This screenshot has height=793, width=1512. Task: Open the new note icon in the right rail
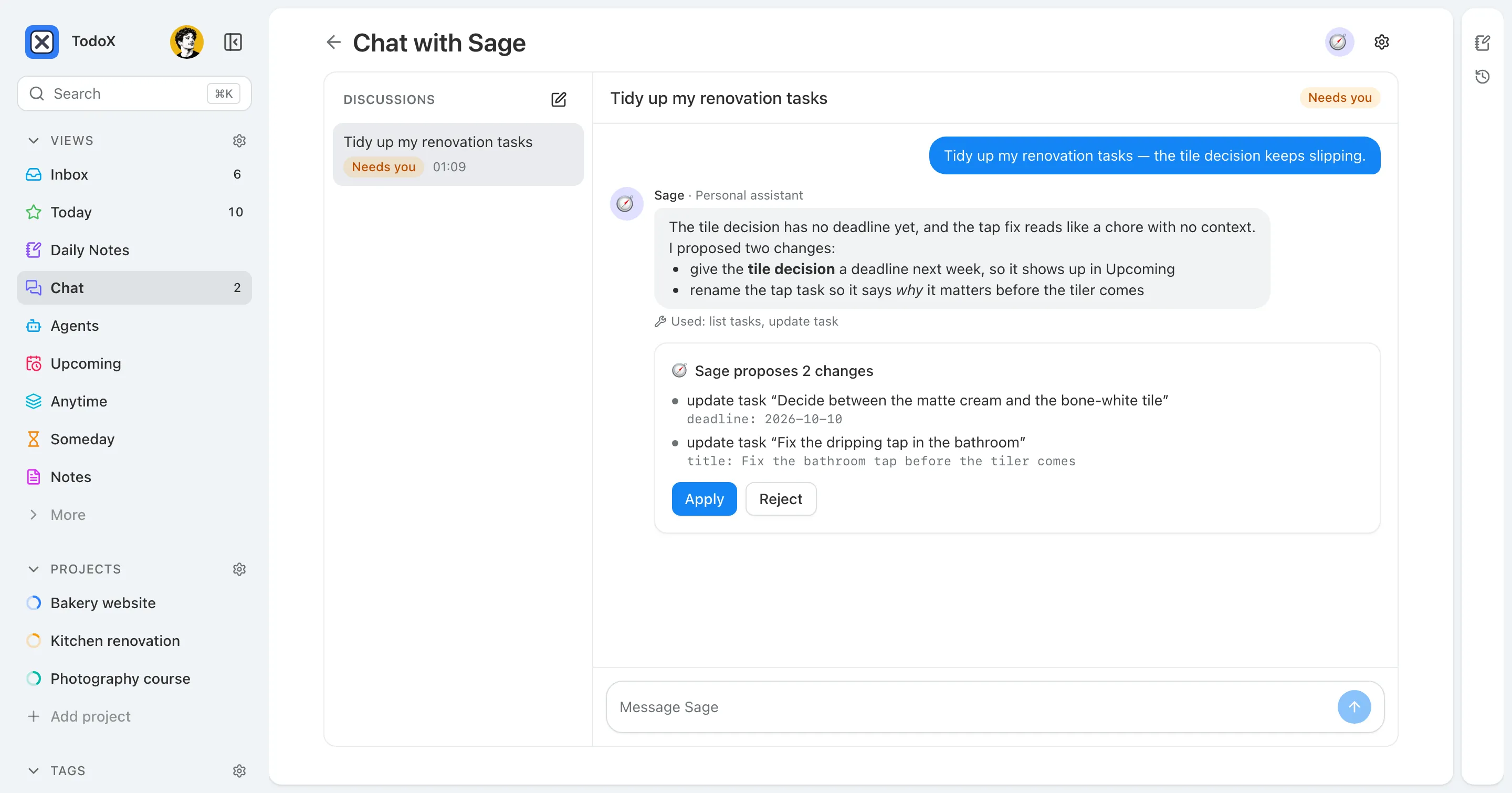[1482, 43]
